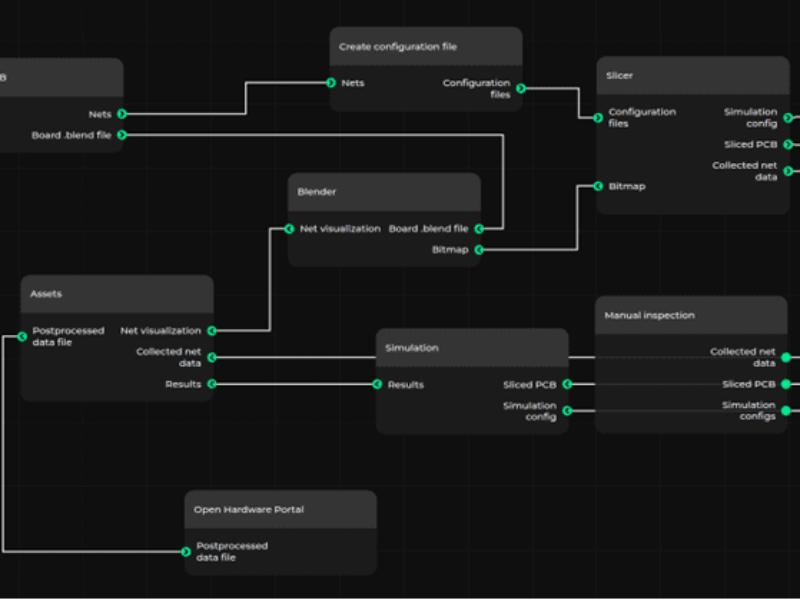
Task: Click the Create configuration file node header
Action: [x=425, y=45]
